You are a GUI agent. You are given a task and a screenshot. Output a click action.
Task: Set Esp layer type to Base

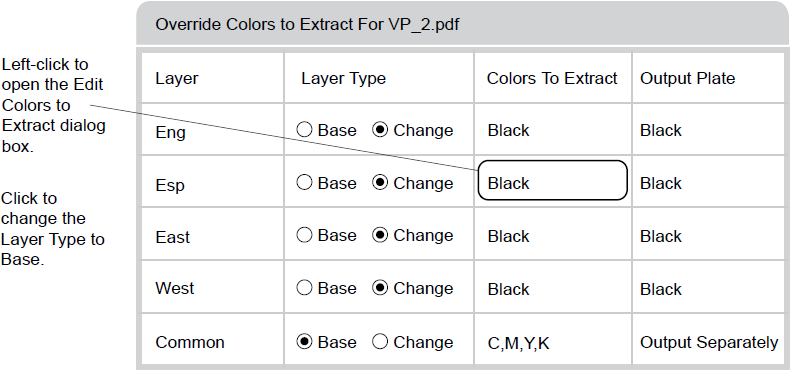point(304,183)
